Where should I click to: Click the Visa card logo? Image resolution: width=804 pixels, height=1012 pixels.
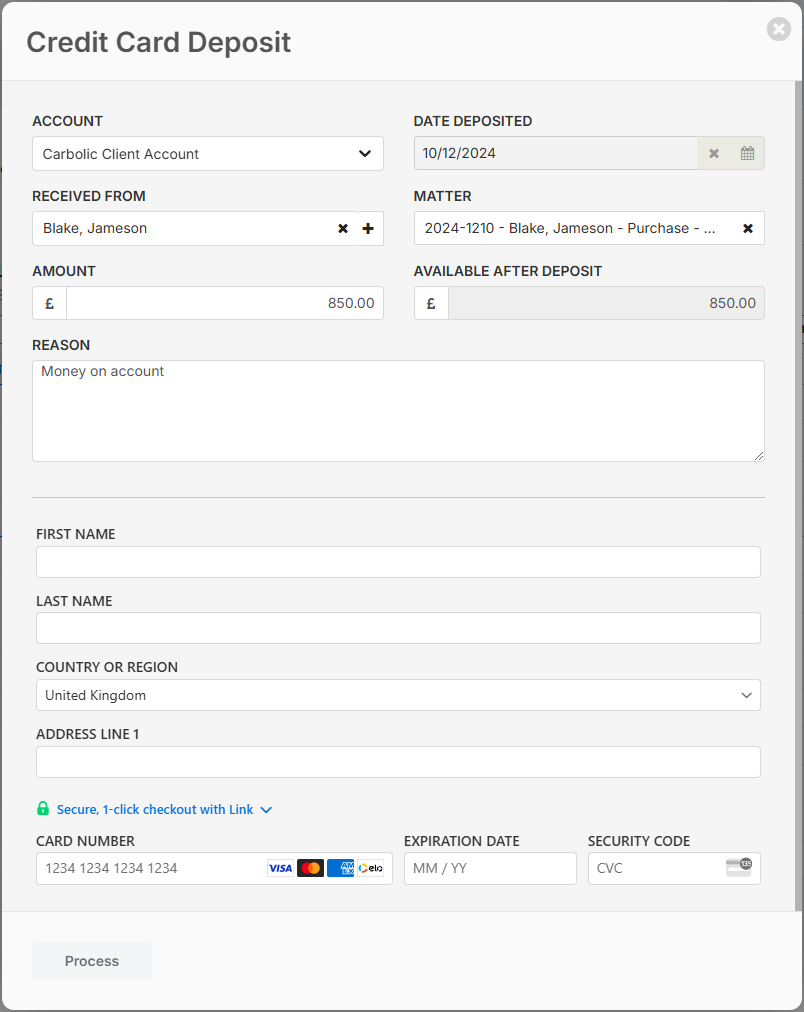pos(280,868)
